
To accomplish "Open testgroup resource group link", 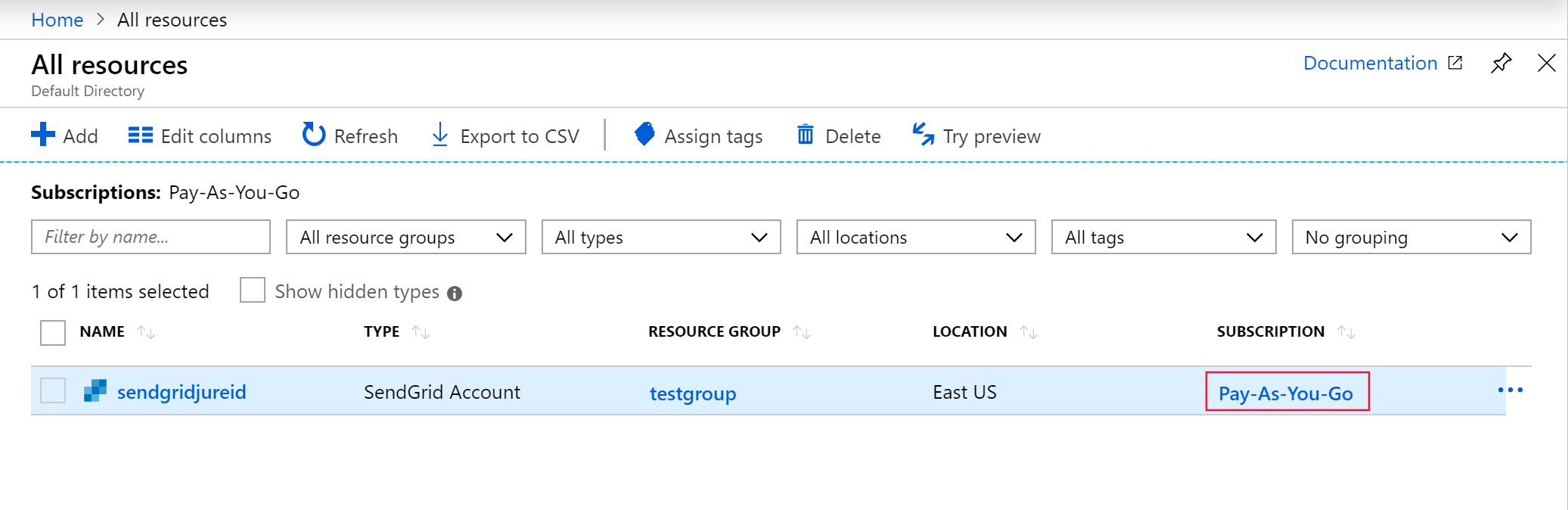I will coord(693,393).
